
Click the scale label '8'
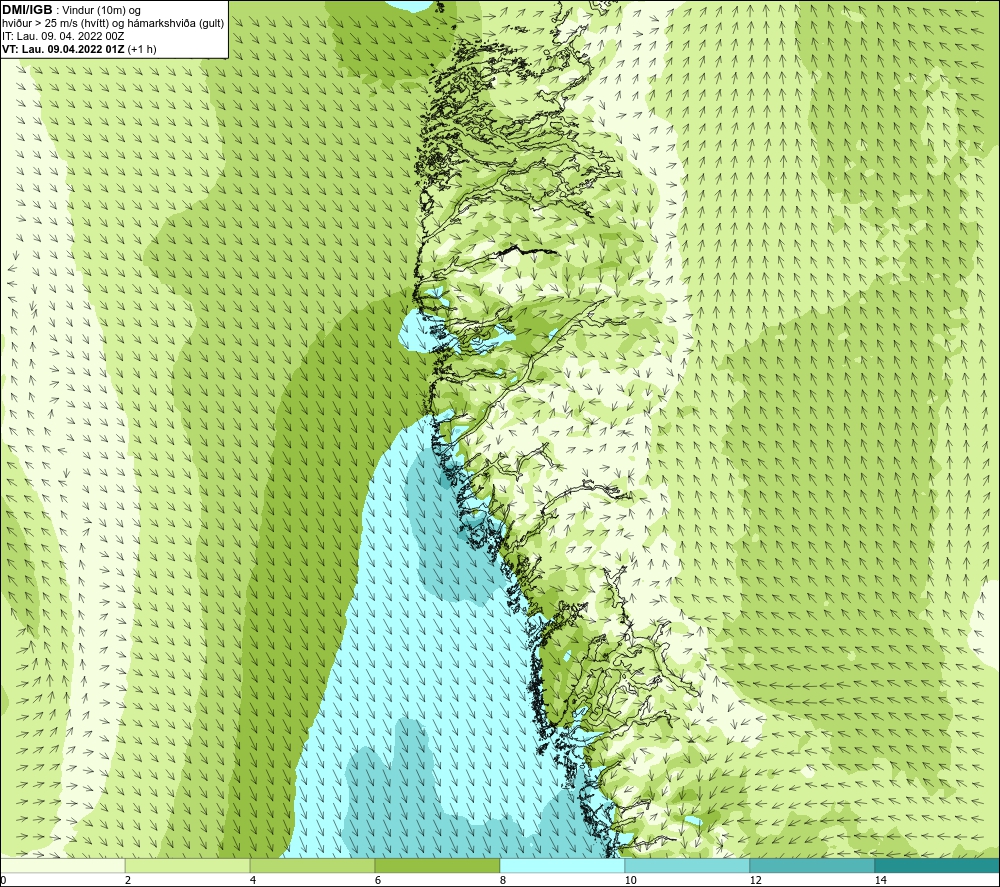[x=503, y=881]
